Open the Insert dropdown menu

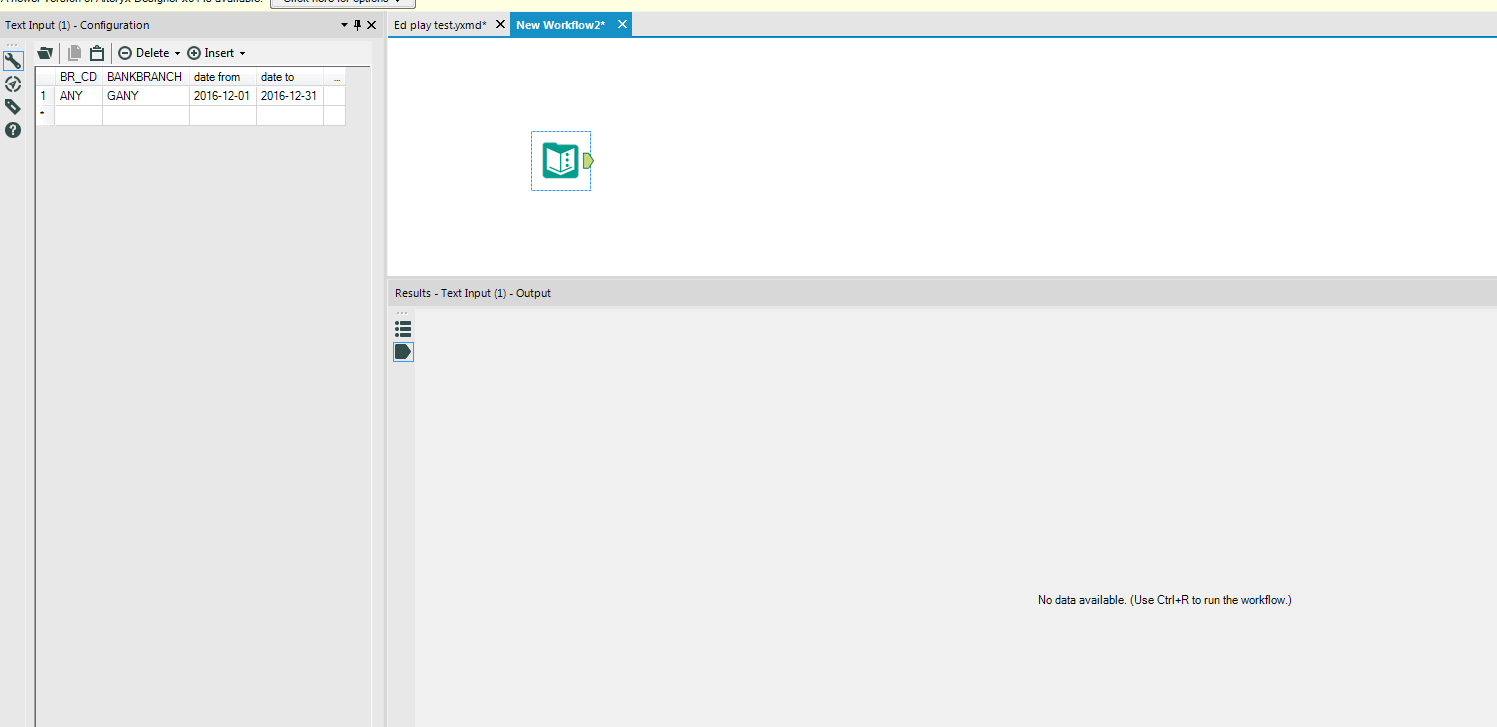click(240, 52)
